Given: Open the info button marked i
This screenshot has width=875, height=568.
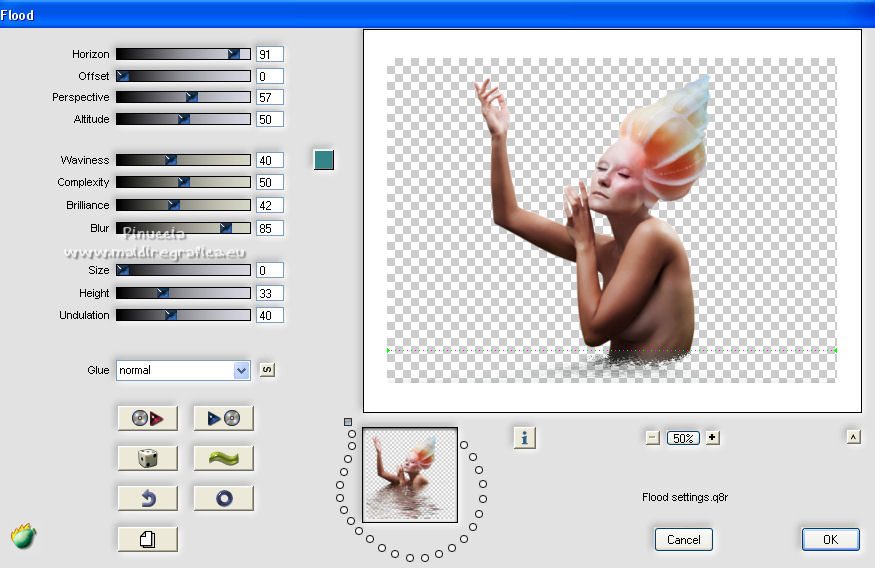Looking at the screenshot, I should click(x=525, y=438).
